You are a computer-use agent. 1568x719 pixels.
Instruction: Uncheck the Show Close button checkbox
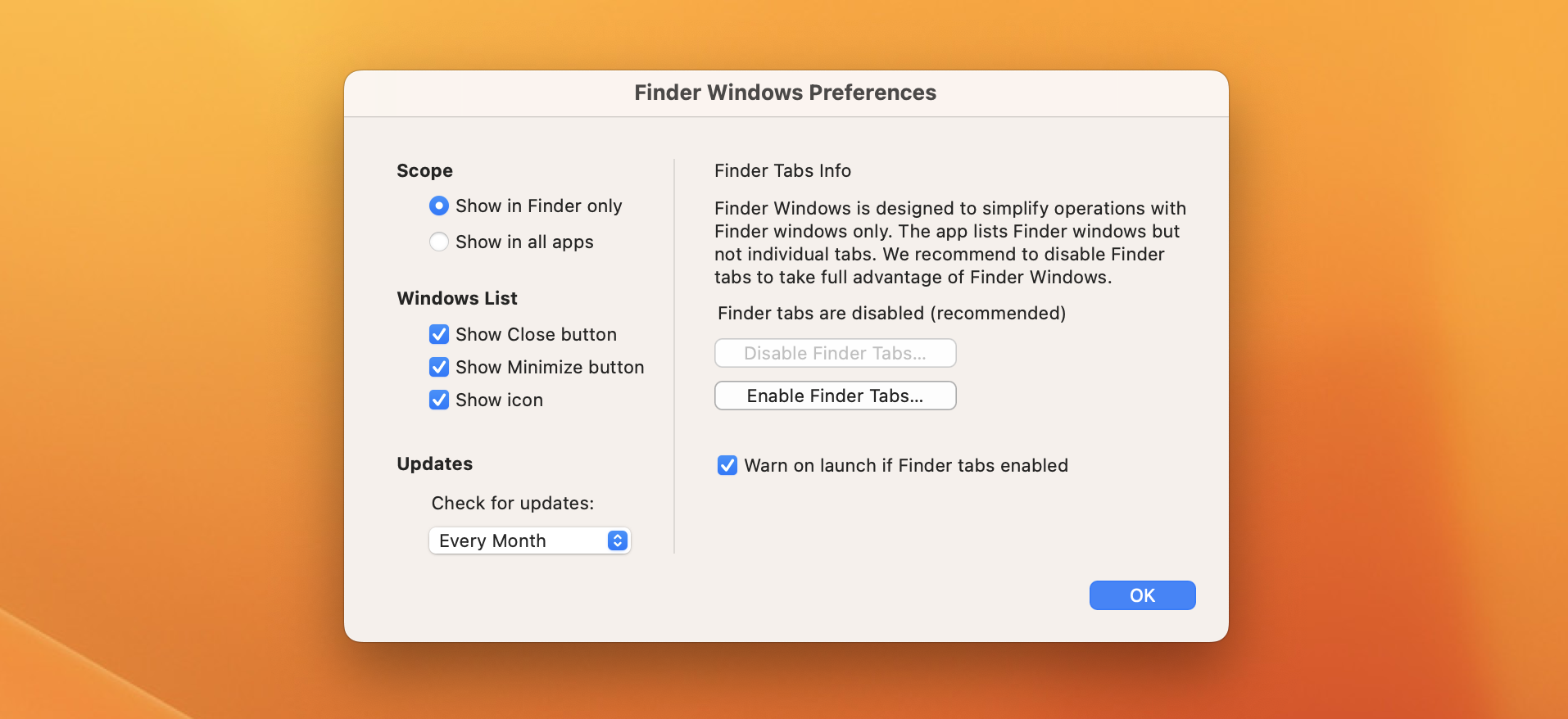439,334
